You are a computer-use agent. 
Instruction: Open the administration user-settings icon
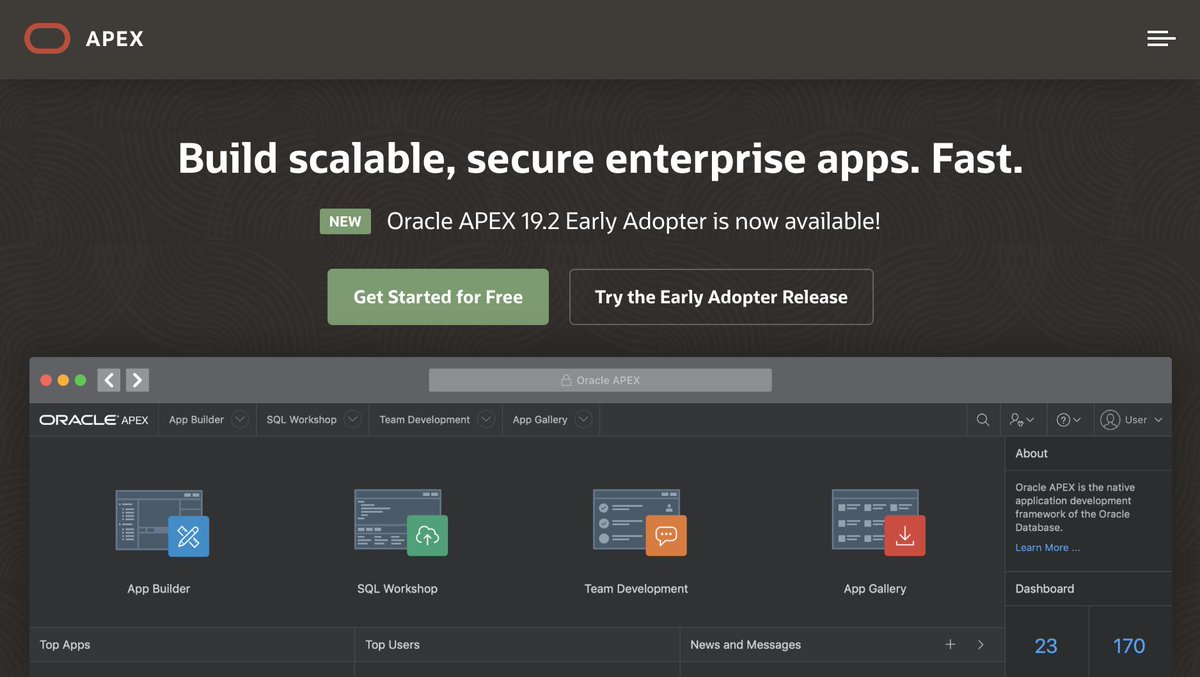pos(1022,420)
